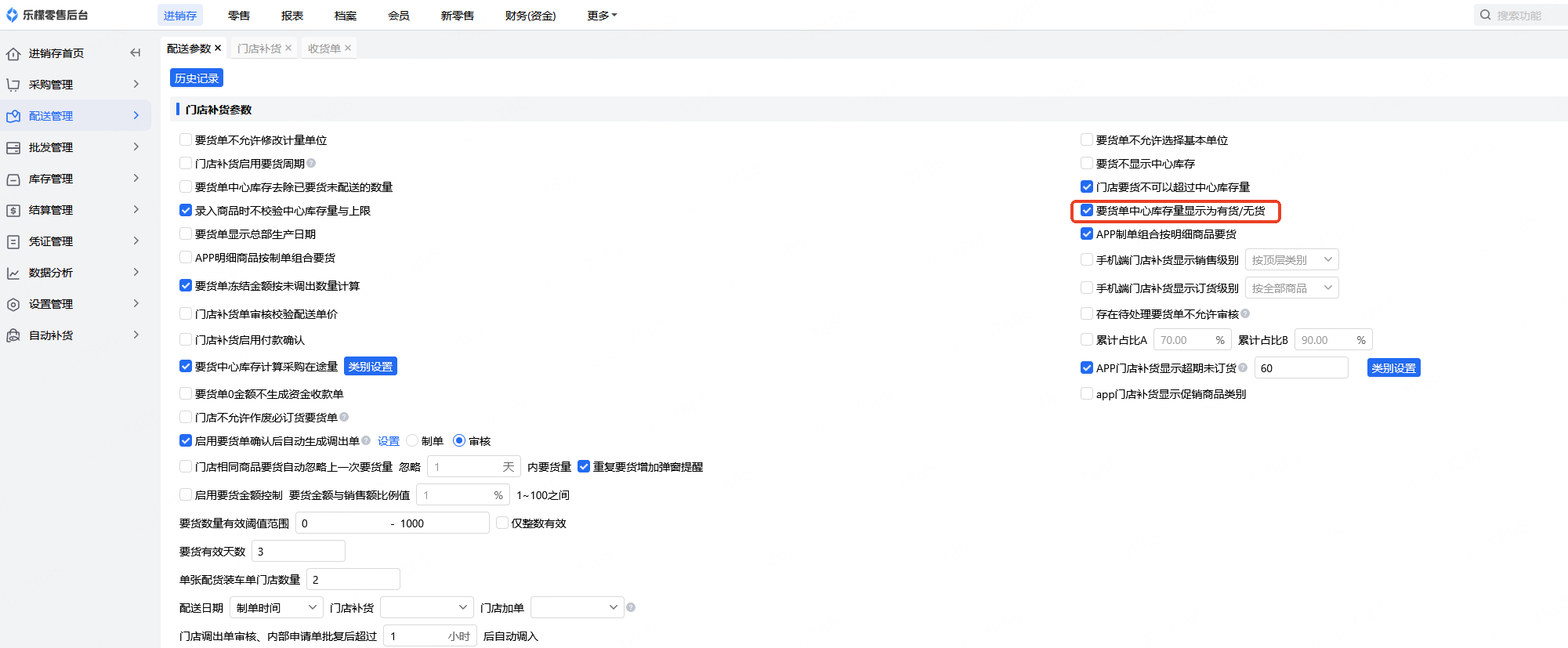
Task: Close the 收货单 tab
Action: tap(348, 48)
